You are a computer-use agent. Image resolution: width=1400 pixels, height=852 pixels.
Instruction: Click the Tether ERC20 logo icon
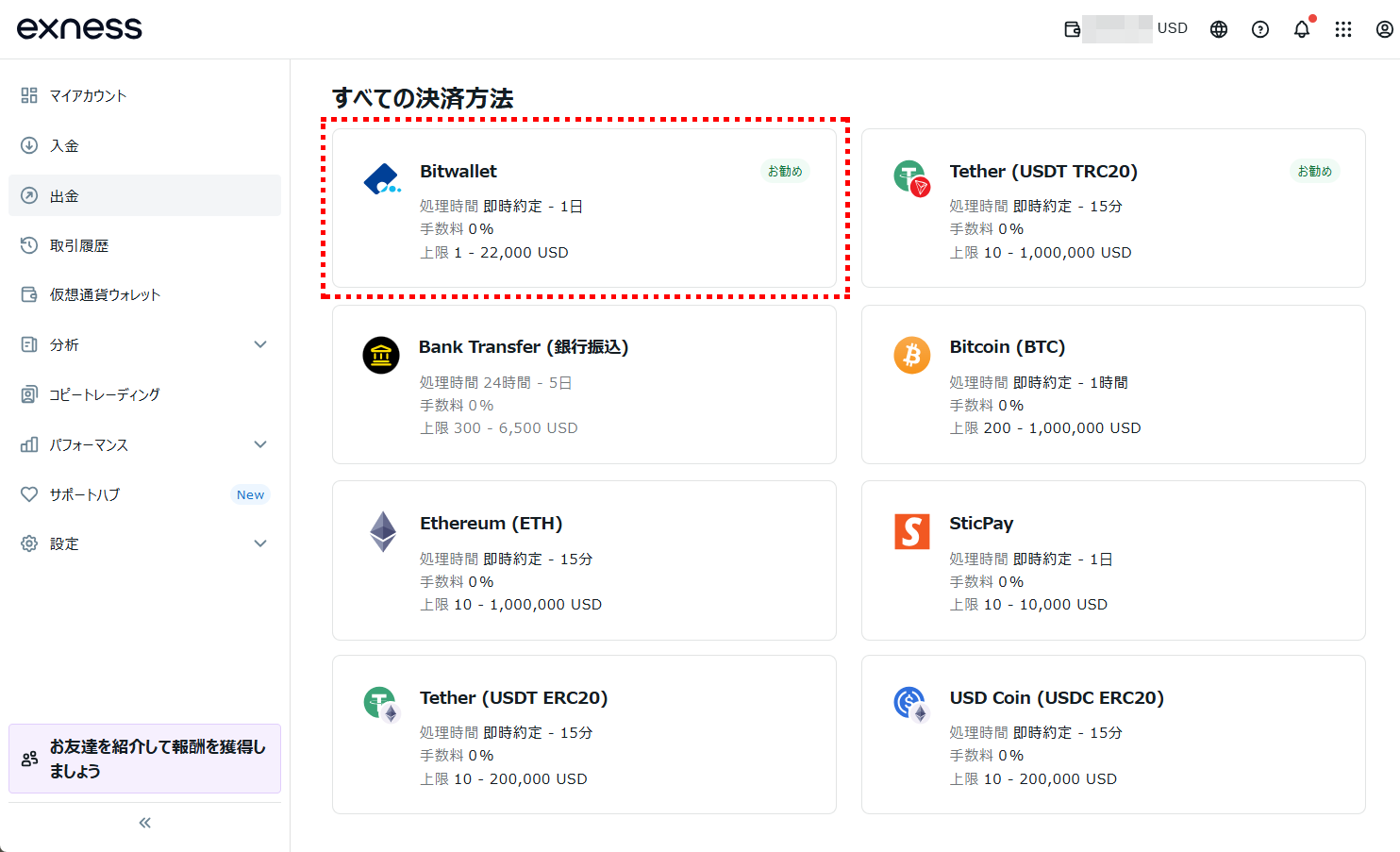coord(383,705)
